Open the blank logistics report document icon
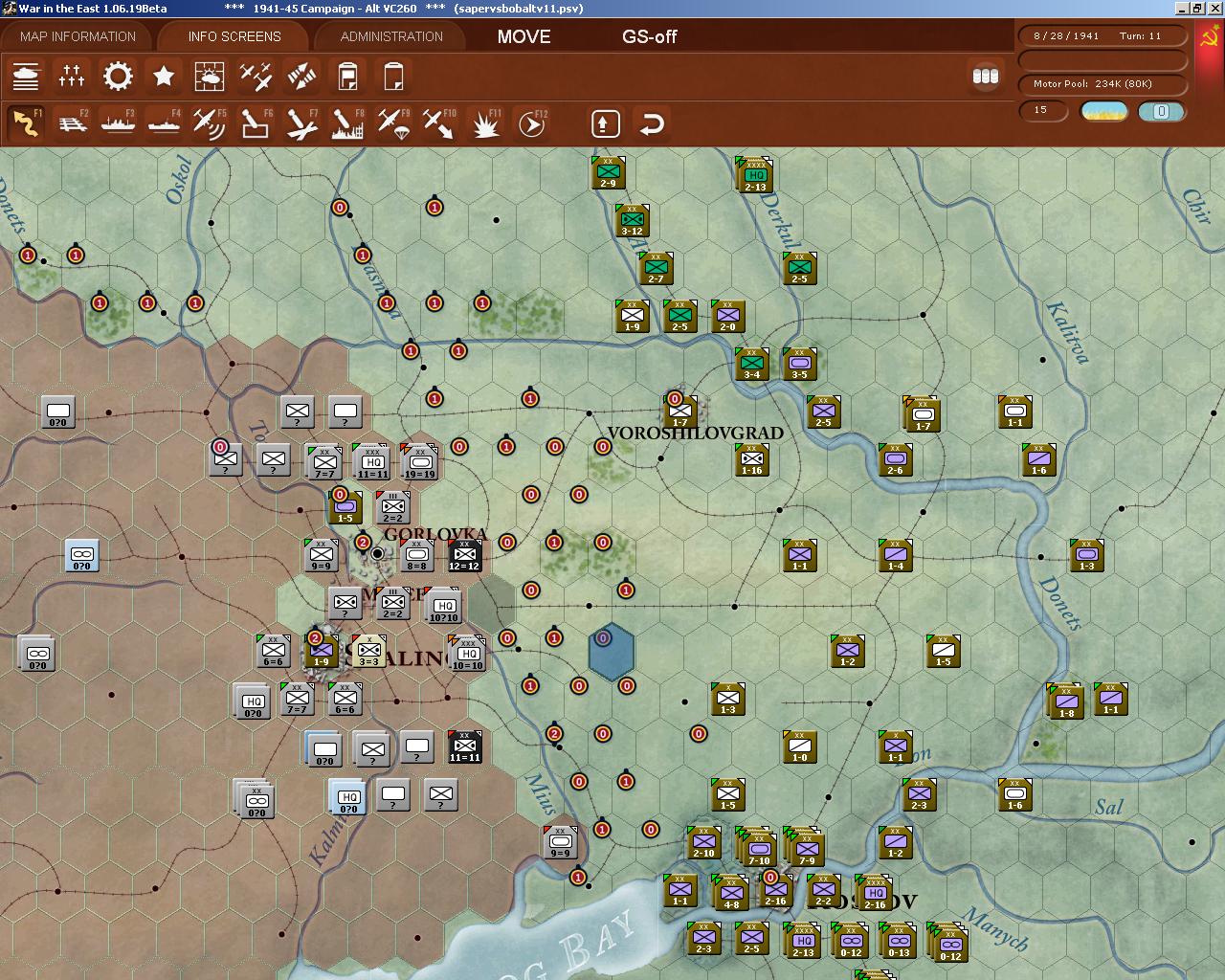 point(393,76)
